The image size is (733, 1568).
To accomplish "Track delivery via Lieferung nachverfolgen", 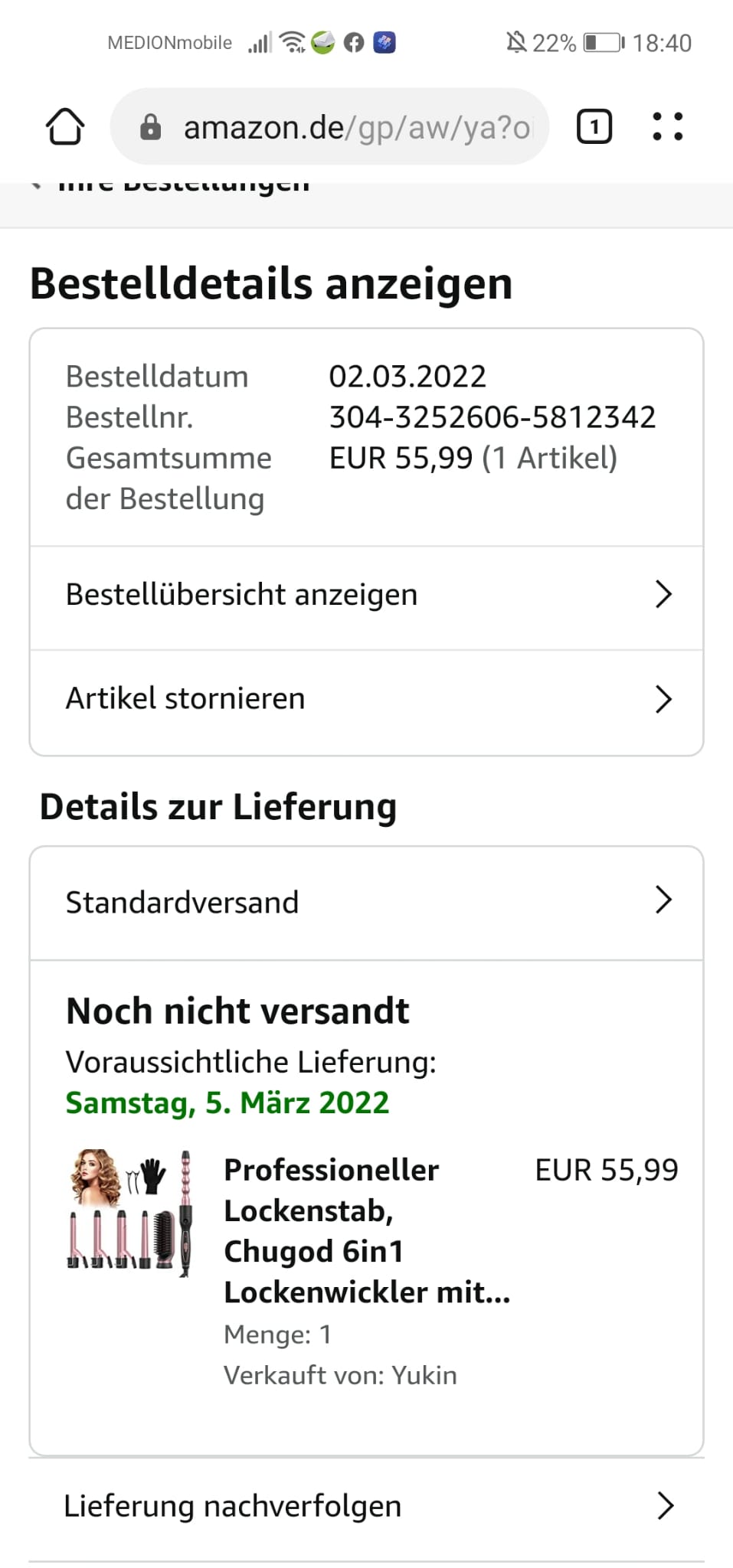I will (x=233, y=1506).
